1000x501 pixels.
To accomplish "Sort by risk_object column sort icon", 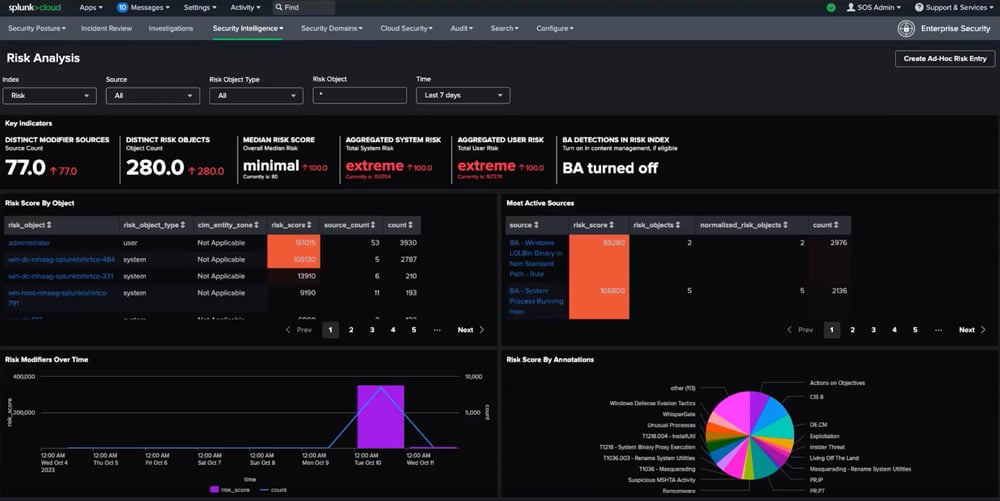I will click(x=49, y=225).
